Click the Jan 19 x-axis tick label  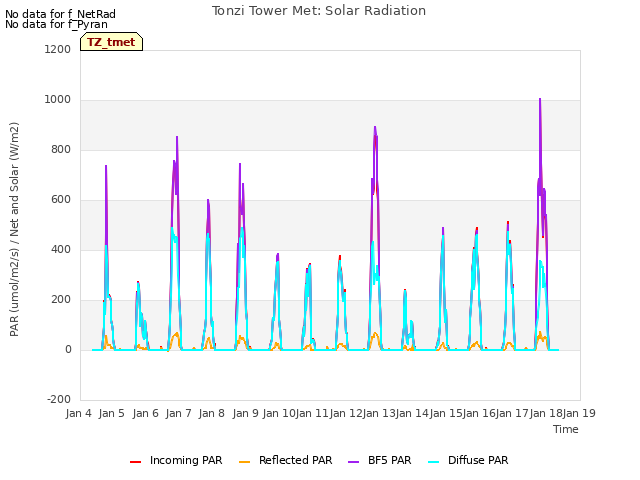(579, 413)
